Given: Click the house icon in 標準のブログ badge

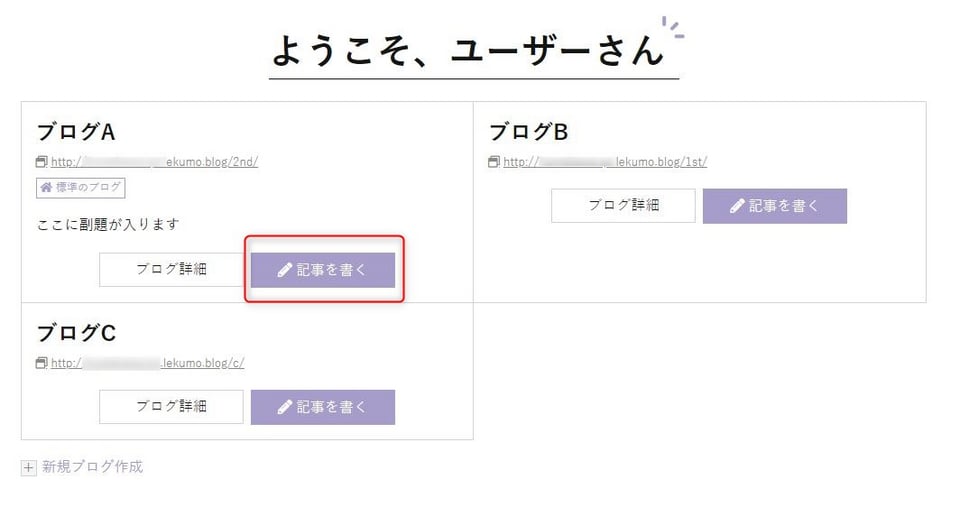Looking at the screenshot, I should pyautogui.click(x=47, y=187).
